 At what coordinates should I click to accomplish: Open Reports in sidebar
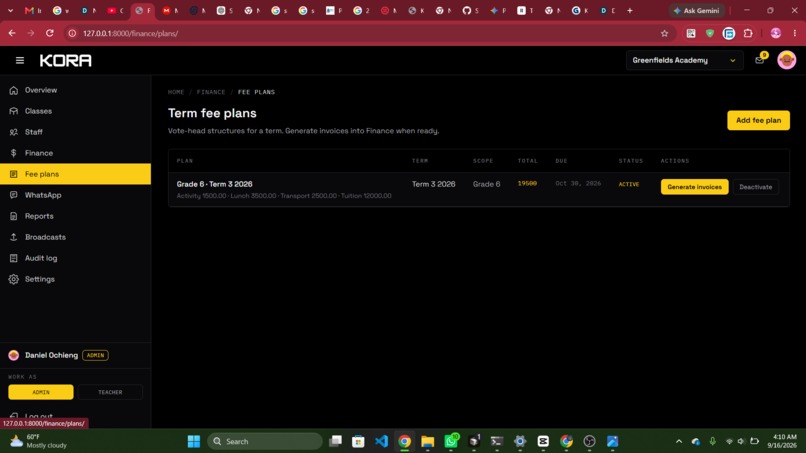(x=76, y=216)
